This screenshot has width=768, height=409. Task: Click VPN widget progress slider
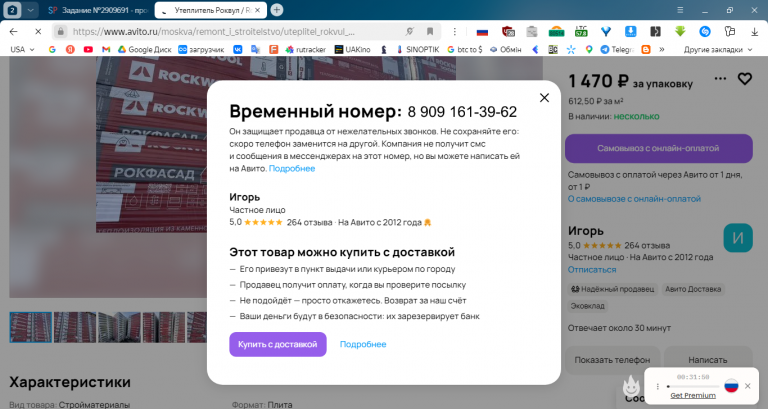[693, 386]
